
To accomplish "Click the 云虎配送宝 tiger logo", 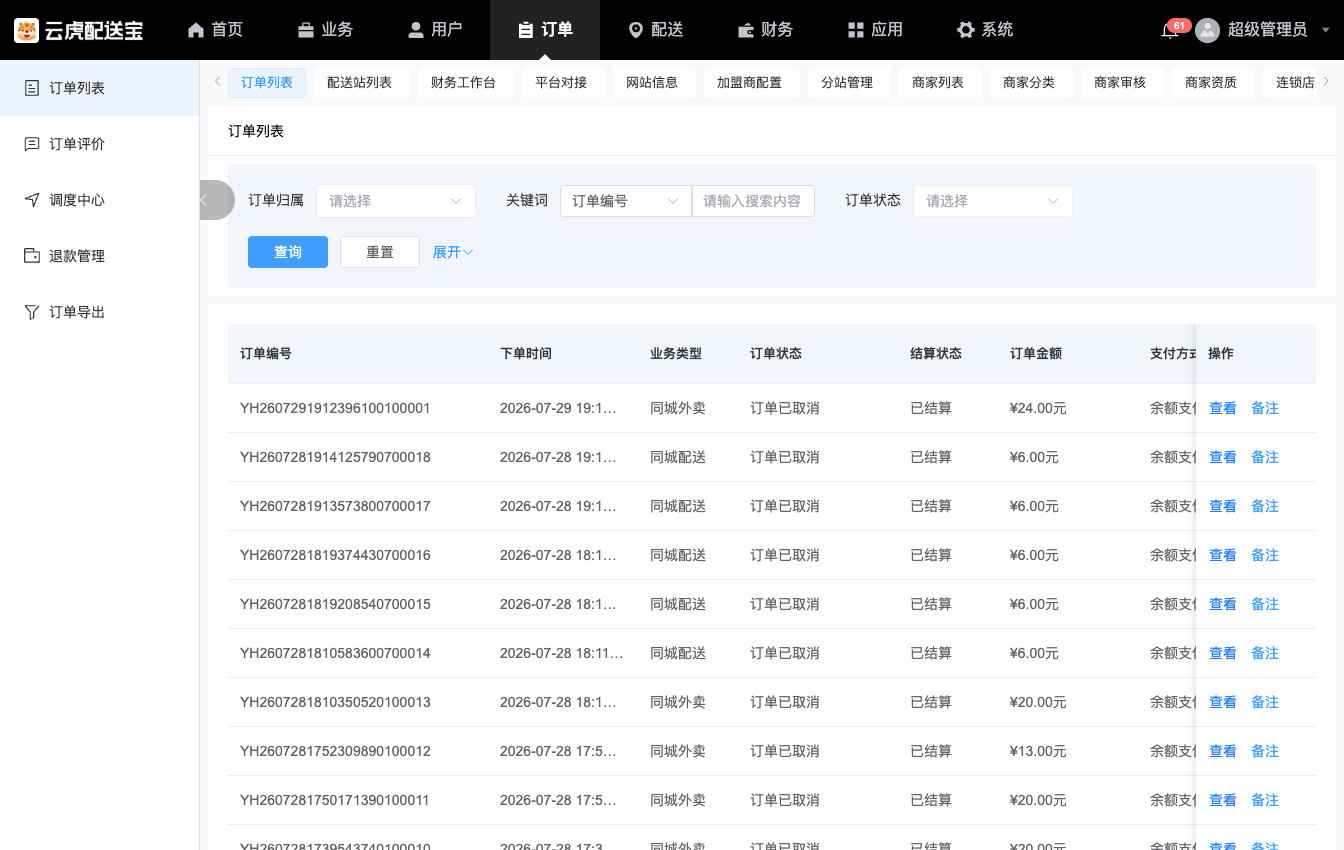I will point(27,30).
